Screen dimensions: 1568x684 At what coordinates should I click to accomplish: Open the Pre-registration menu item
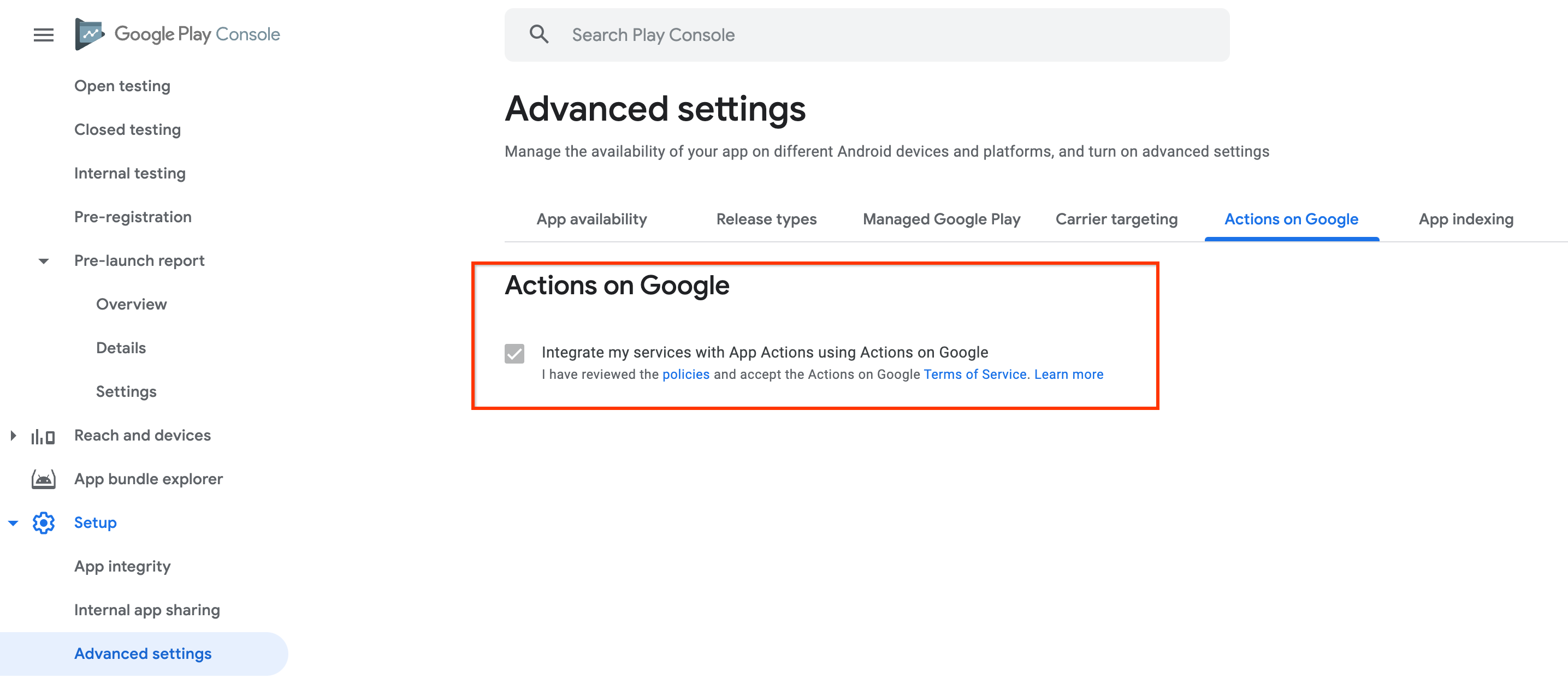[x=134, y=217]
